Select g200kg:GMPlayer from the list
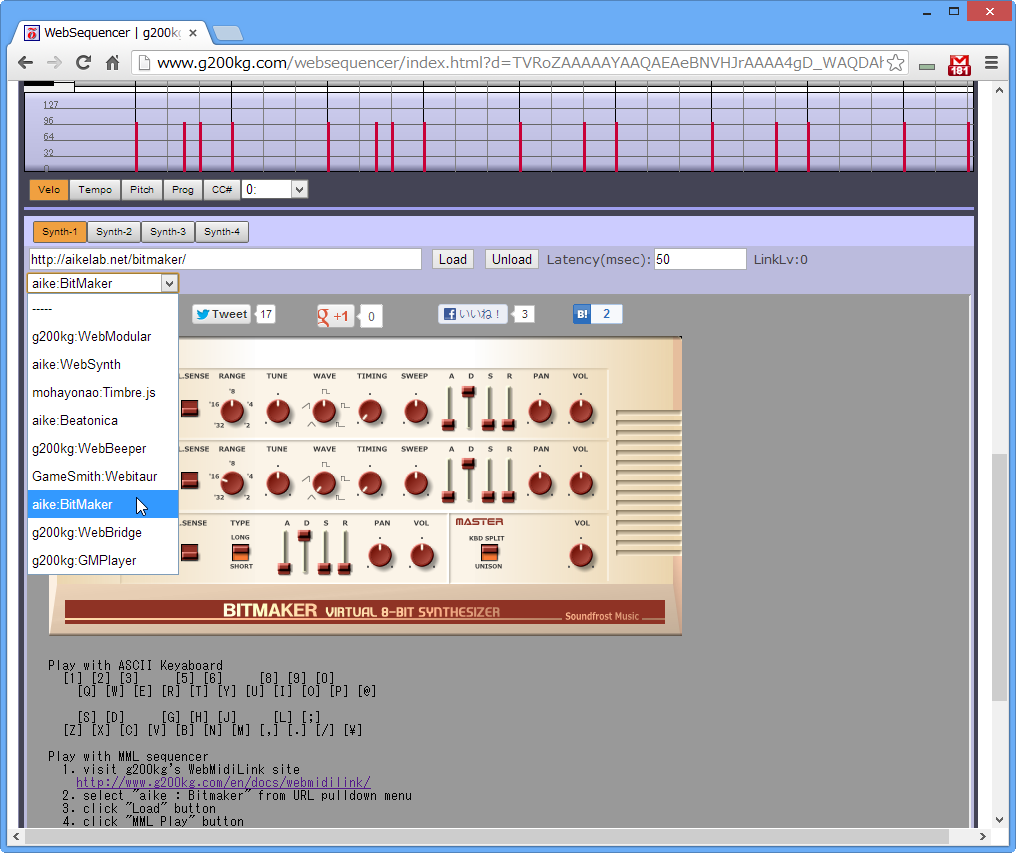Image resolution: width=1016 pixels, height=853 pixels. [103, 561]
